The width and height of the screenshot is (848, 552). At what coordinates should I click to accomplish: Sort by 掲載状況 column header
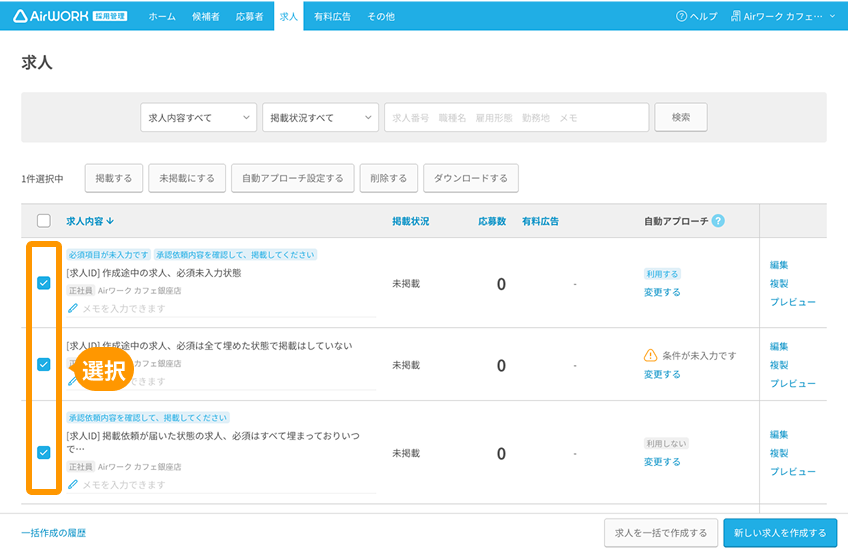point(410,221)
